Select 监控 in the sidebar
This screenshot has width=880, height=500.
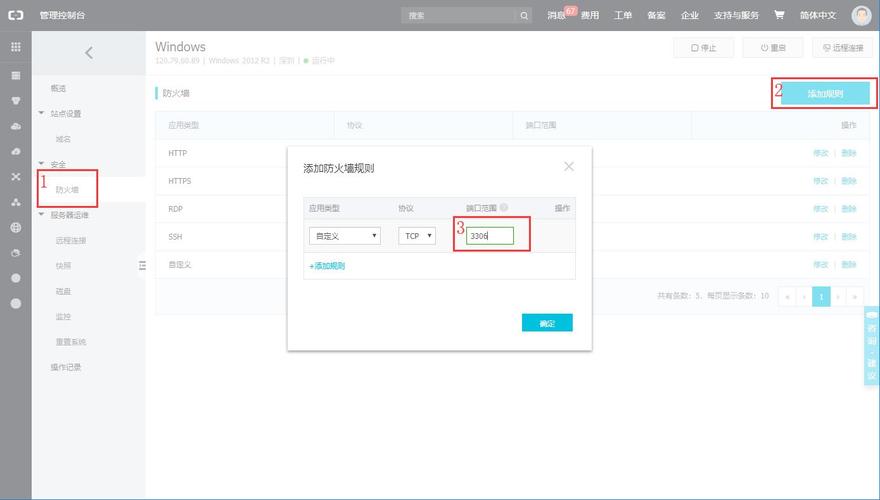point(63,316)
